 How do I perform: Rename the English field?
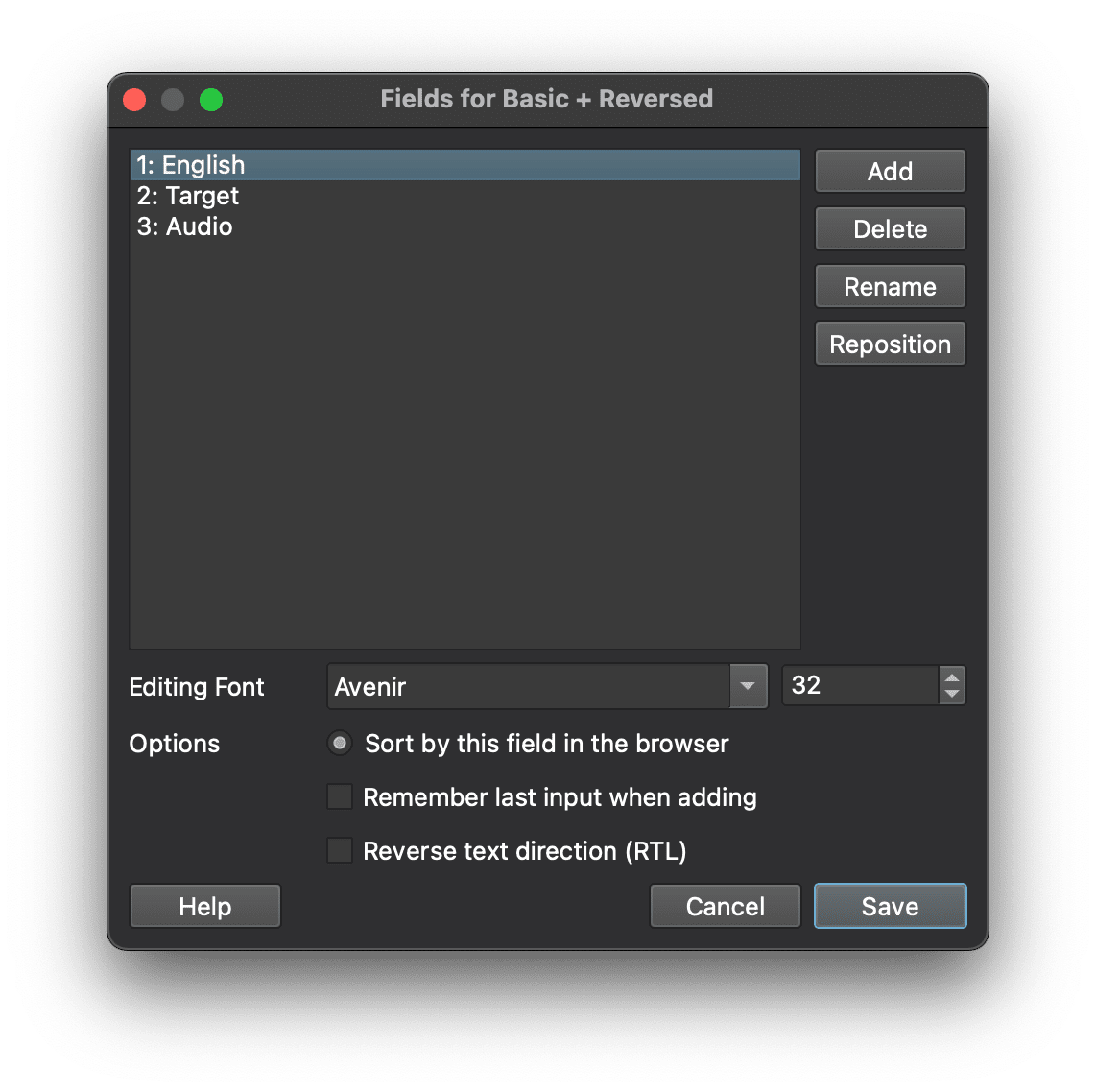pyautogui.click(x=890, y=286)
